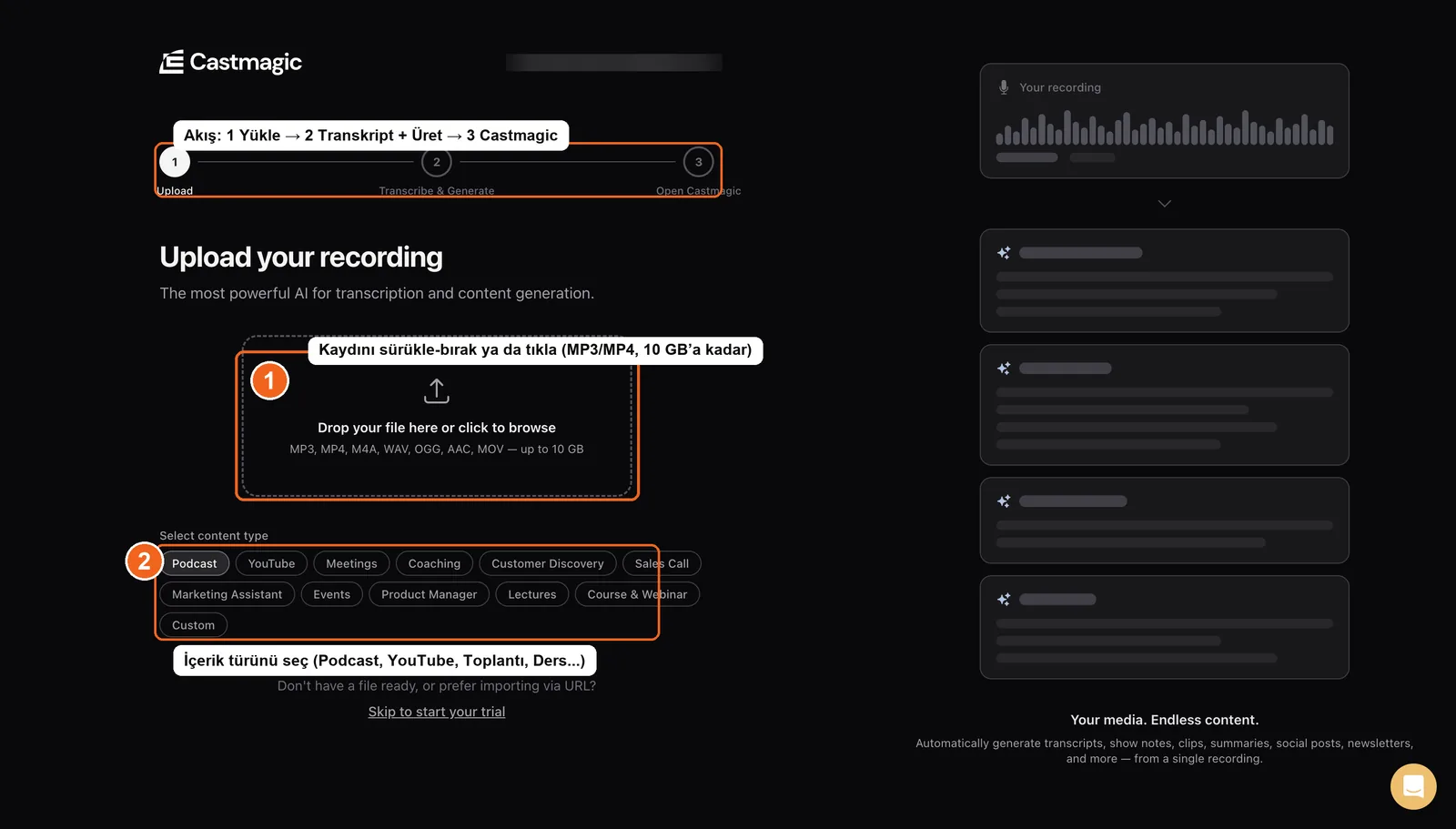Click the Your recording waveform
This screenshot has width=1456, height=829.
[1165, 128]
